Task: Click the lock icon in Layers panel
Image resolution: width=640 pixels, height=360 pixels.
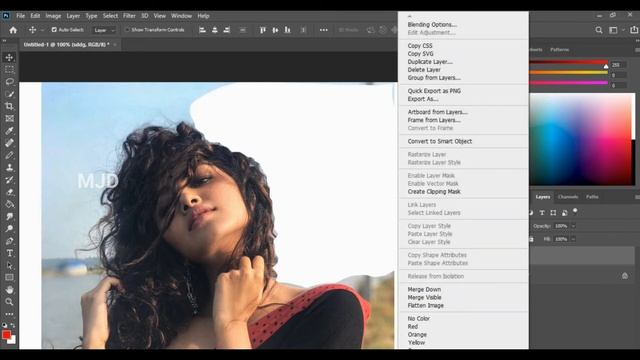Action: (x=625, y=276)
